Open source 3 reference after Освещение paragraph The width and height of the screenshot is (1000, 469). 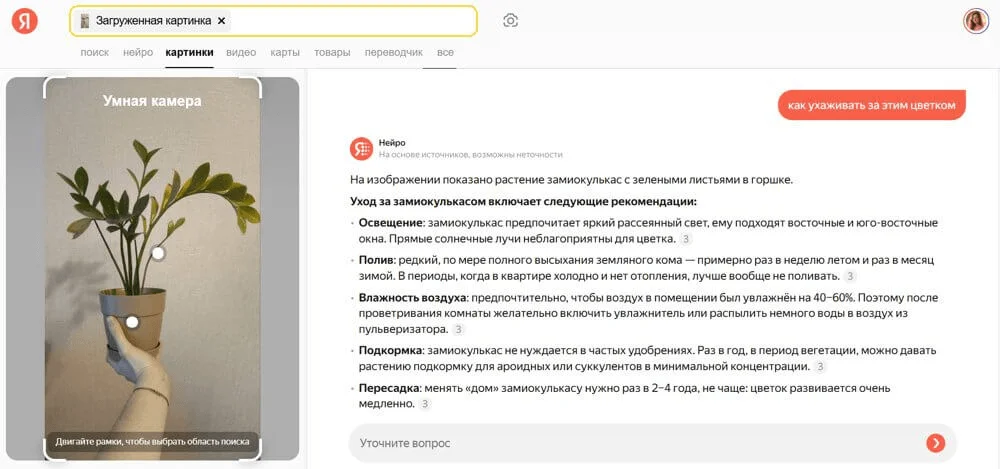(685, 239)
